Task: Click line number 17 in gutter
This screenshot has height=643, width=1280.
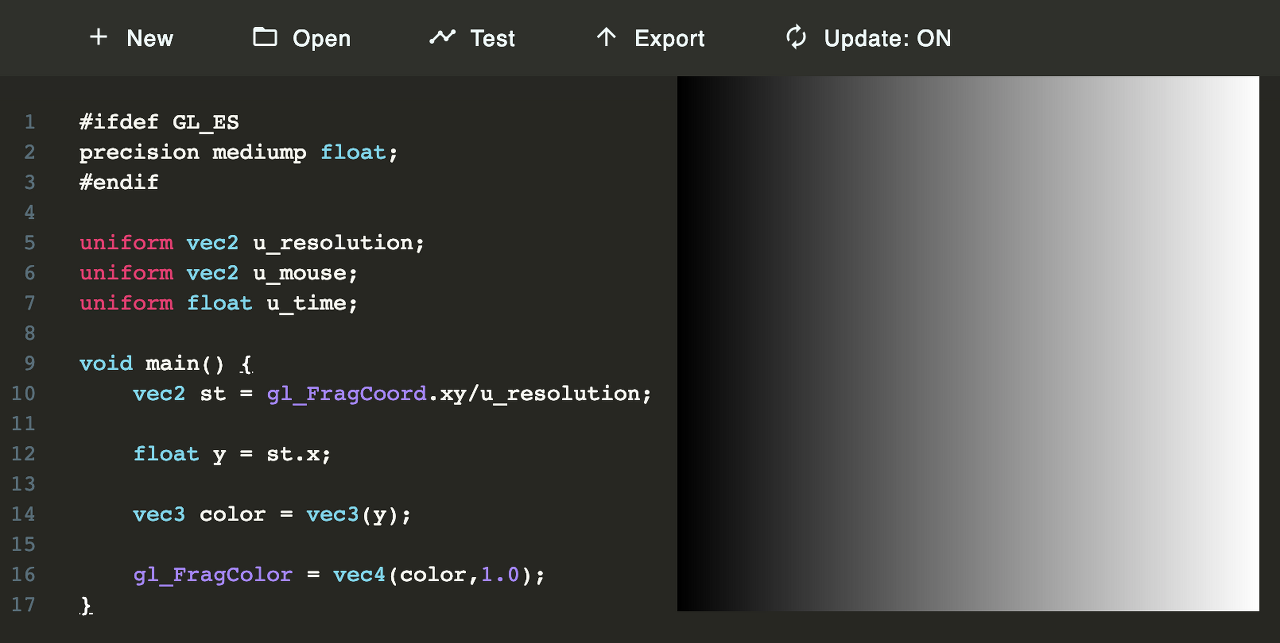Action: 23,604
